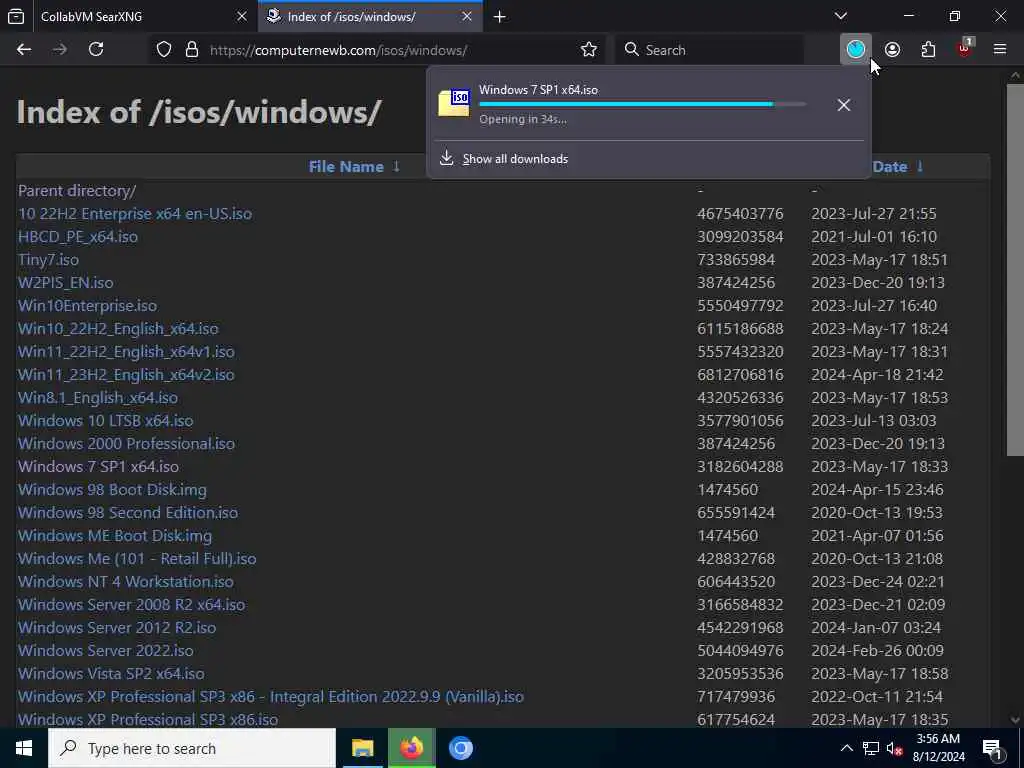View site security padlock info
This screenshot has width=1024, height=768.
pyautogui.click(x=192, y=50)
